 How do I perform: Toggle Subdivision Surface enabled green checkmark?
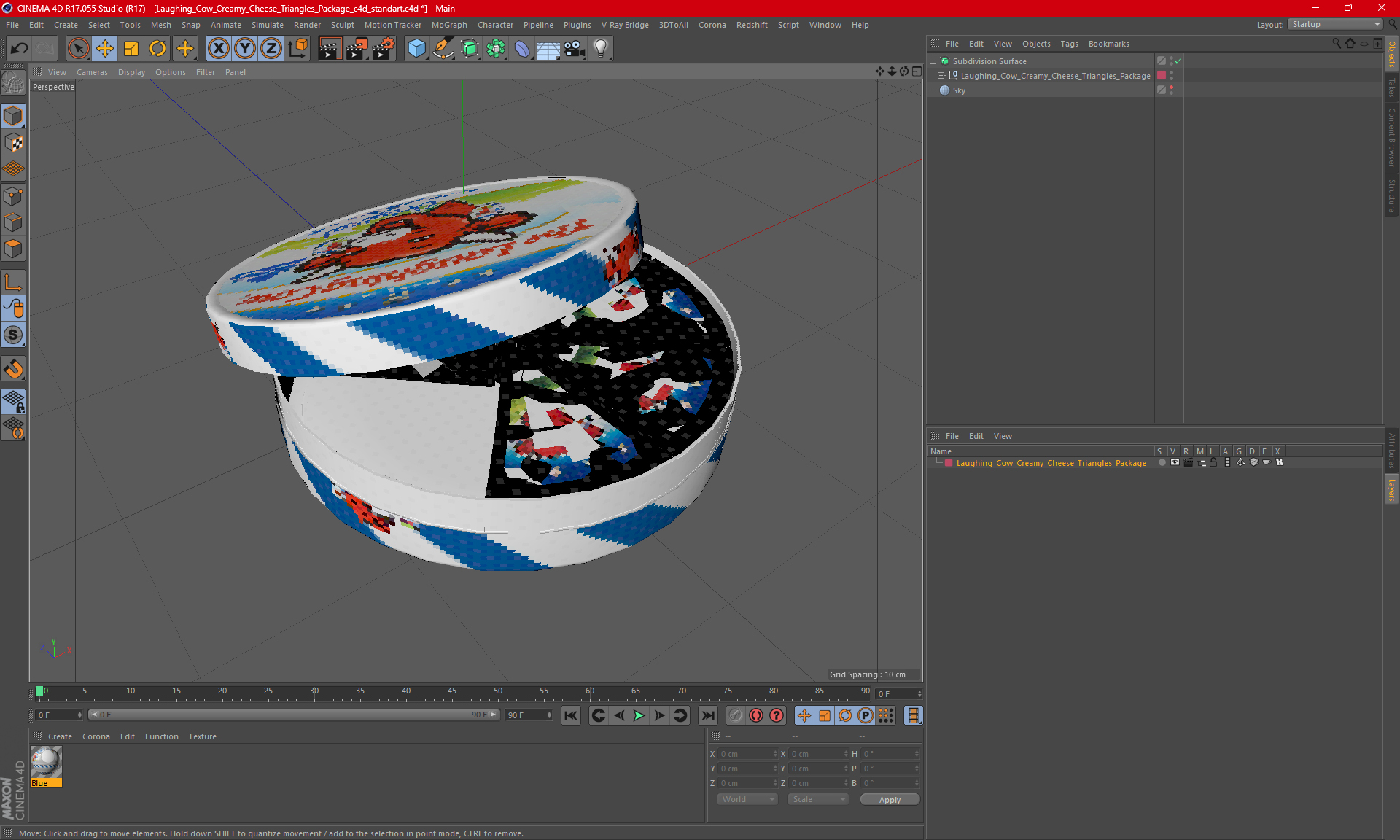click(x=1178, y=61)
